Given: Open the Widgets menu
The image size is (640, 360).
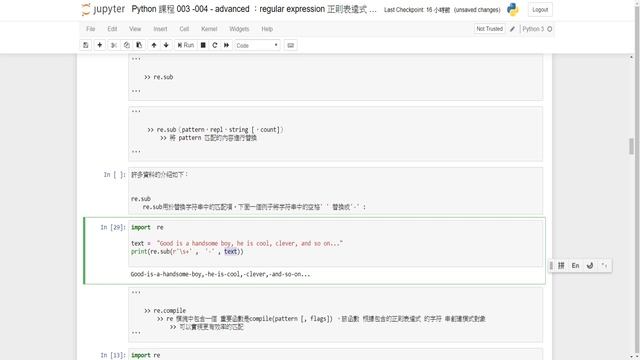Looking at the screenshot, I should tap(239, 29).
